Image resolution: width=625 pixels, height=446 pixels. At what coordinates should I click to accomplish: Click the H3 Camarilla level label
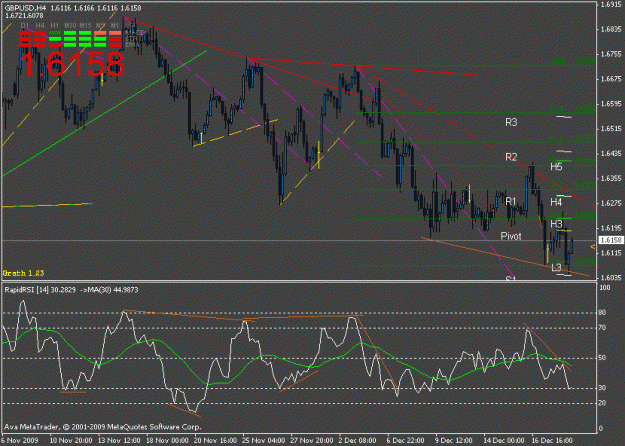pos(556,224)
